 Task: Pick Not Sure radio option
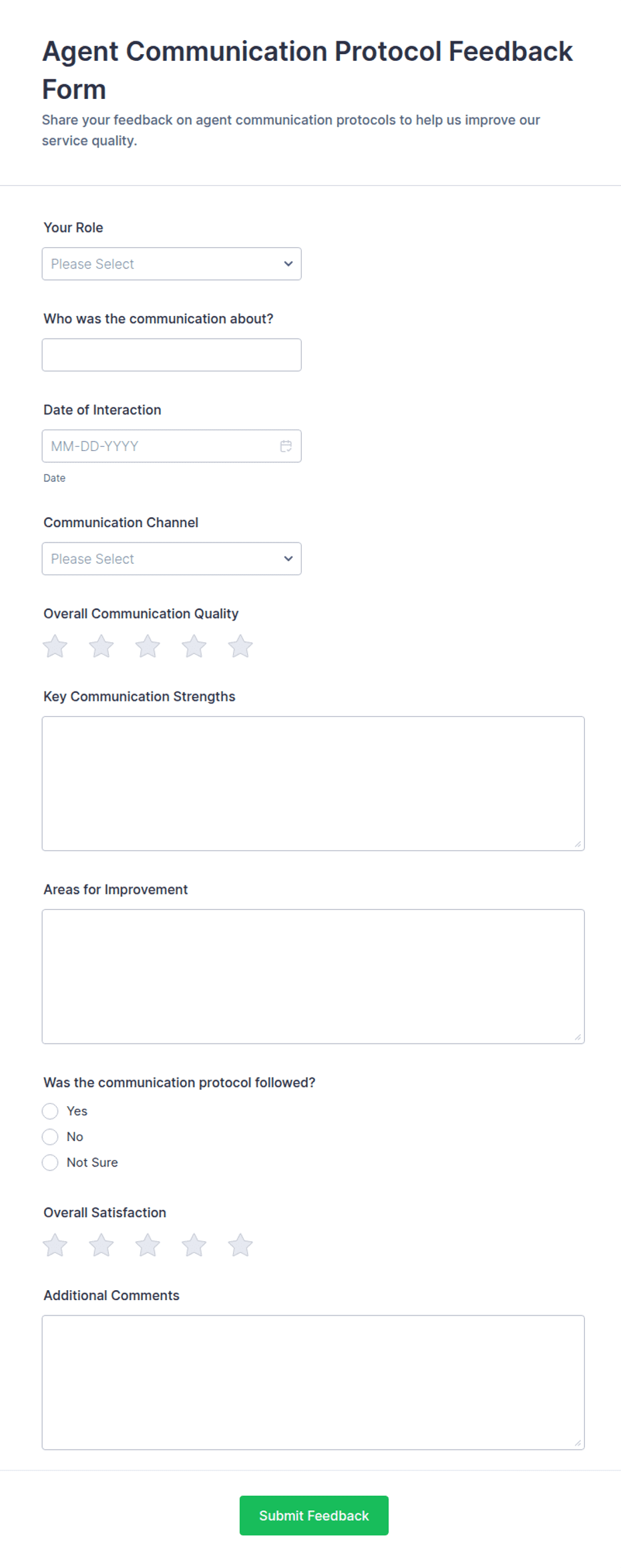point(50,1162)
